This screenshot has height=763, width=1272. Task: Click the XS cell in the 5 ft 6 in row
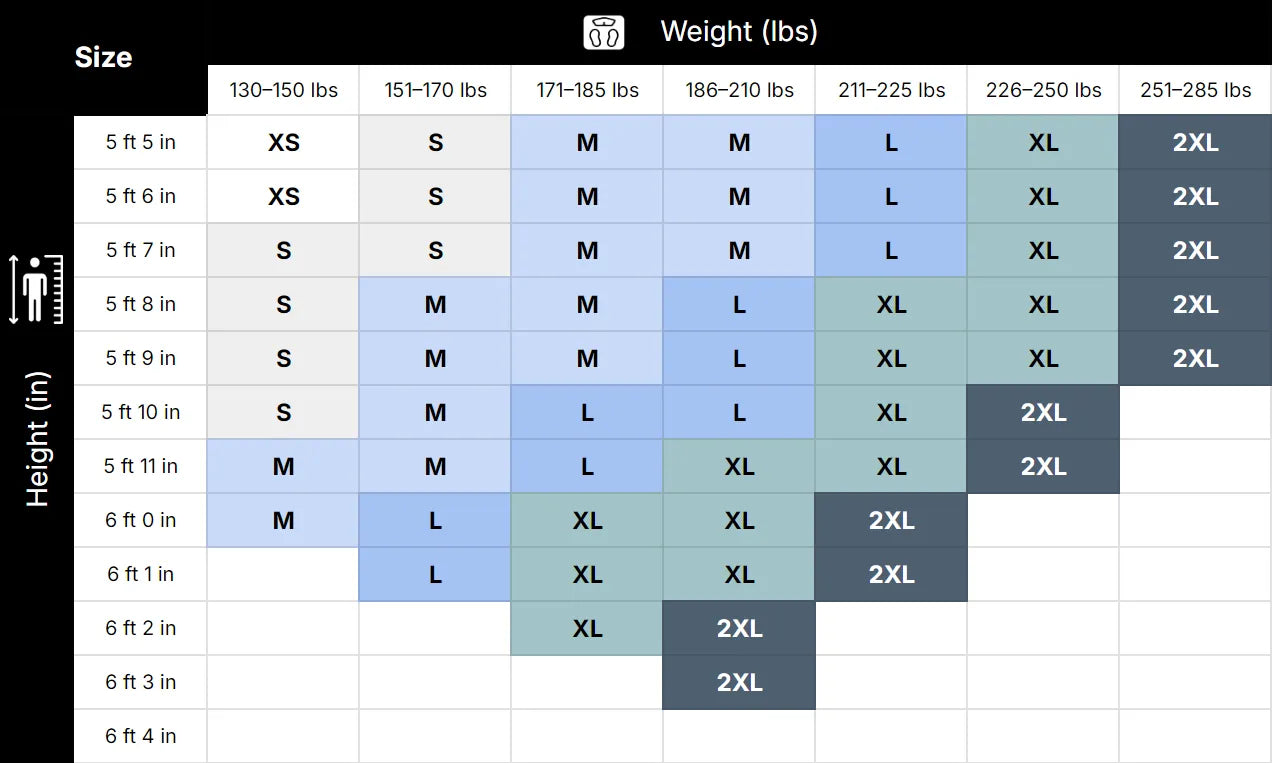[283, 196]
